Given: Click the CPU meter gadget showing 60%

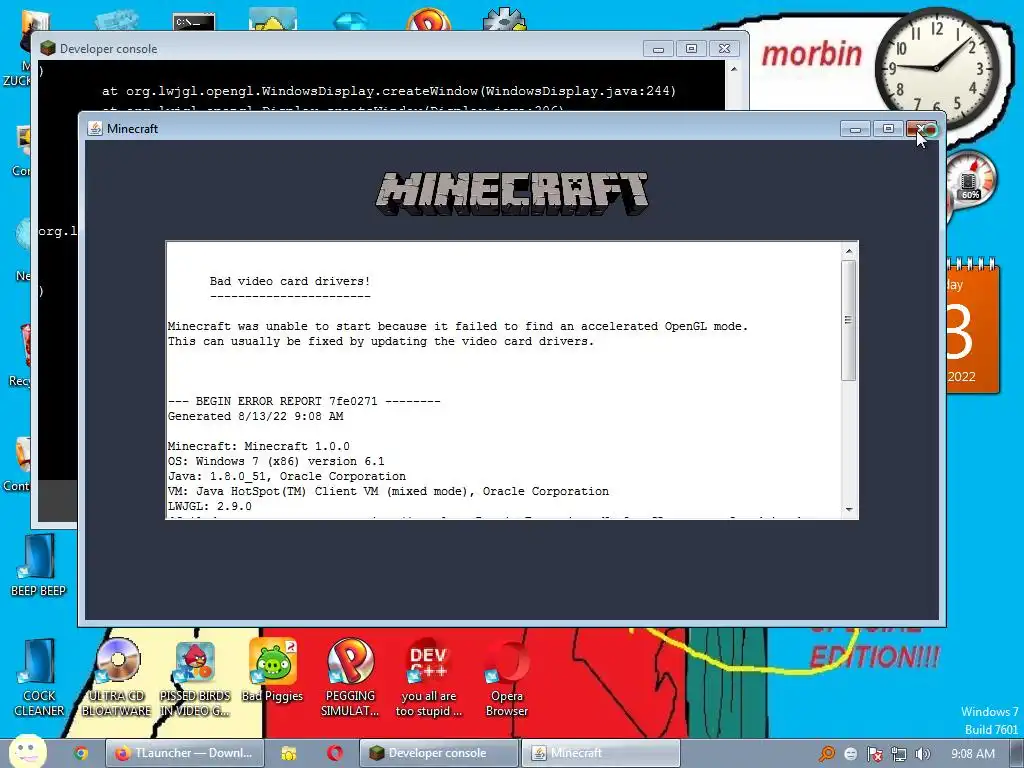Looking at the screenshot, I should pyautogui.click(x=971, y=180).
